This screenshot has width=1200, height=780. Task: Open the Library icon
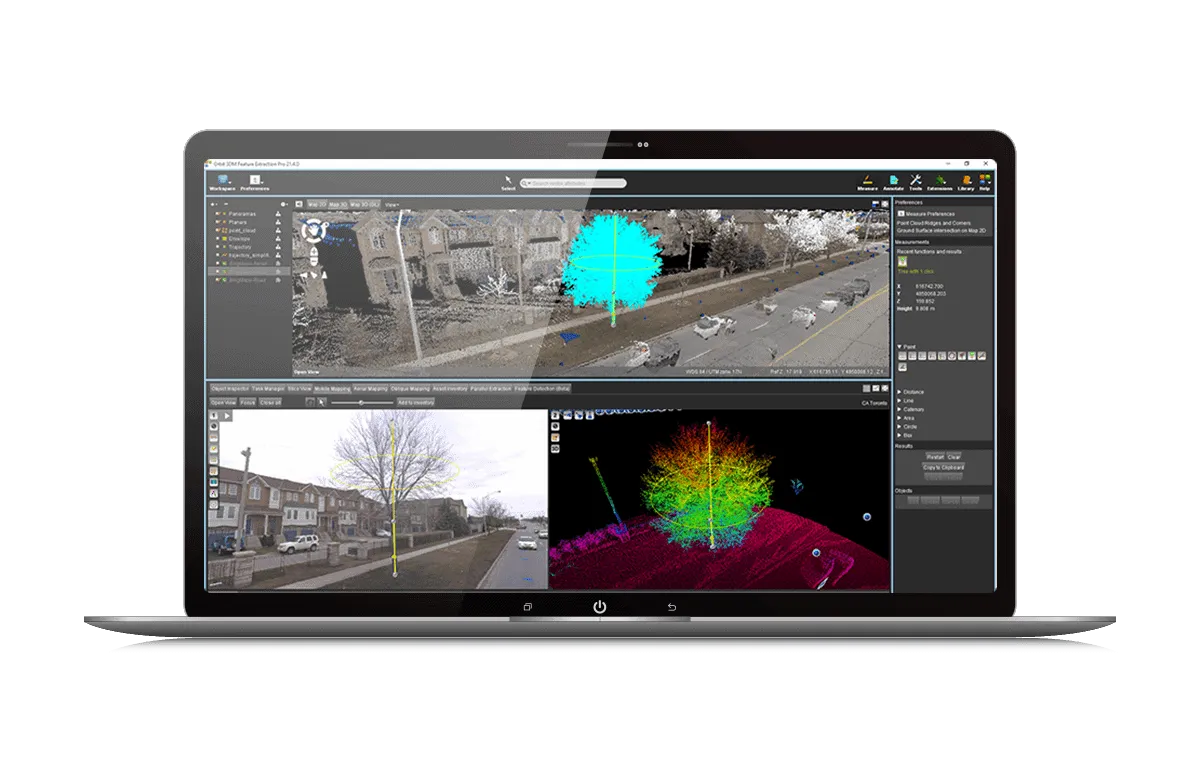[x=965, y=182]
